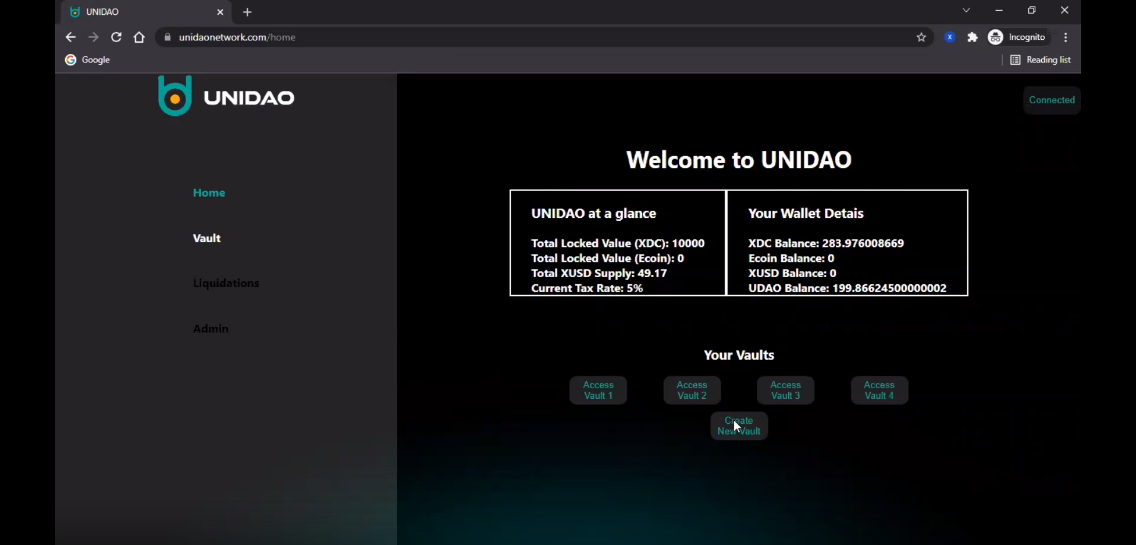
Task: Click the Welcome to UNIDAO heading
Action: (x=738, y=159)
